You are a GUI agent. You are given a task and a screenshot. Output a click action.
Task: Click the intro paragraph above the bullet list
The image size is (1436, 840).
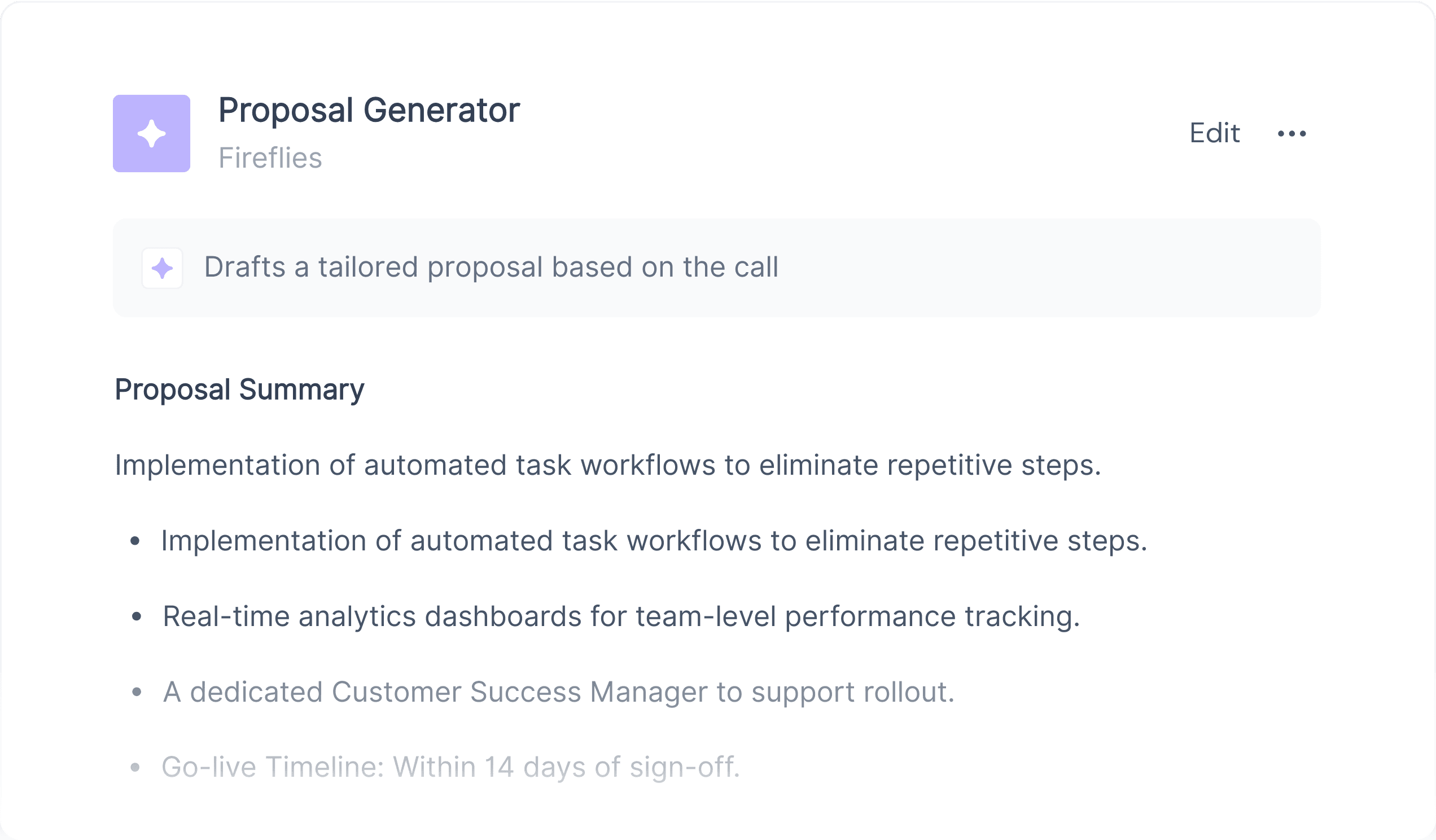[x=608, y=466]
